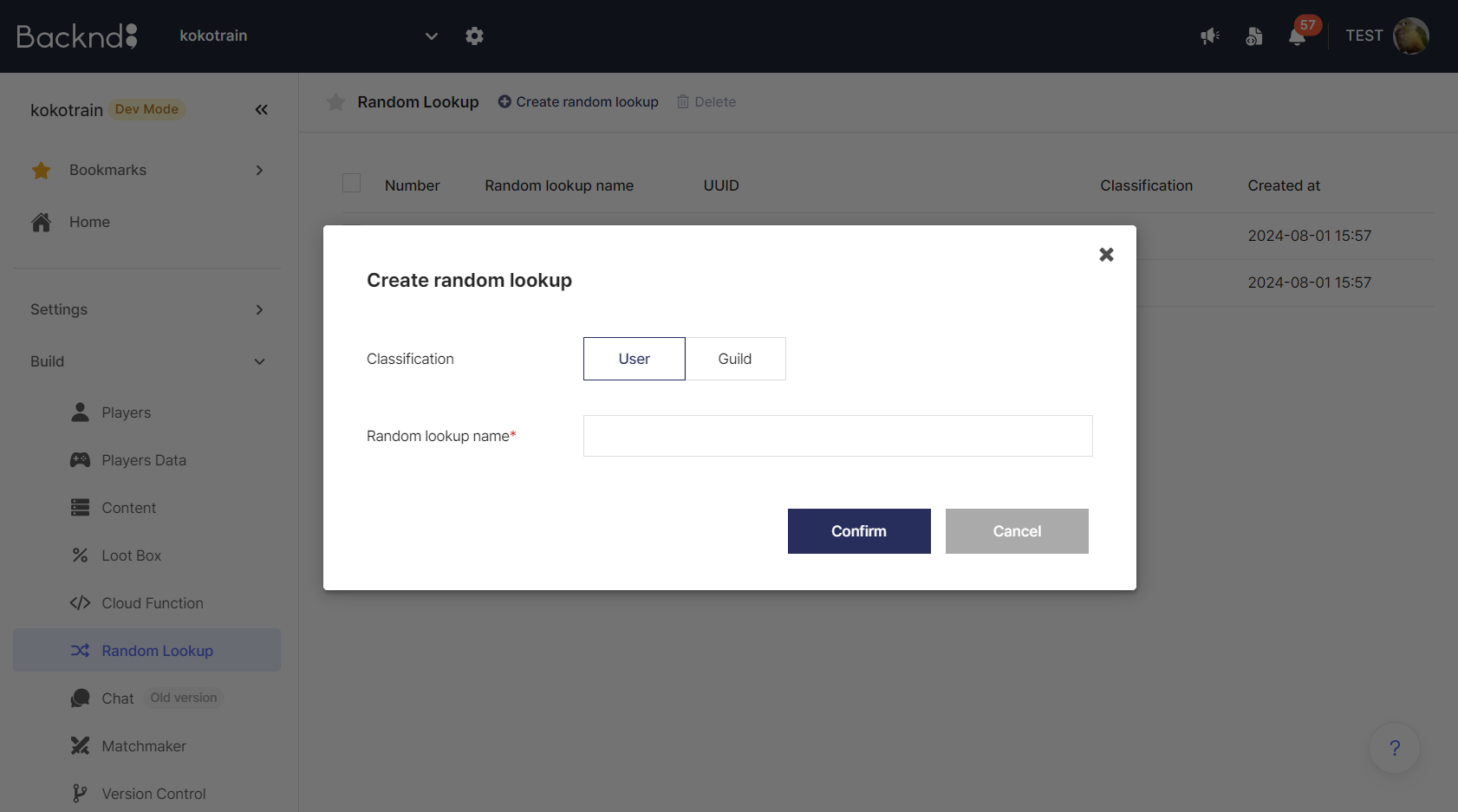Click the UUID column header
The width and height of the screenshot is (1458, 812).
[721, 185]
